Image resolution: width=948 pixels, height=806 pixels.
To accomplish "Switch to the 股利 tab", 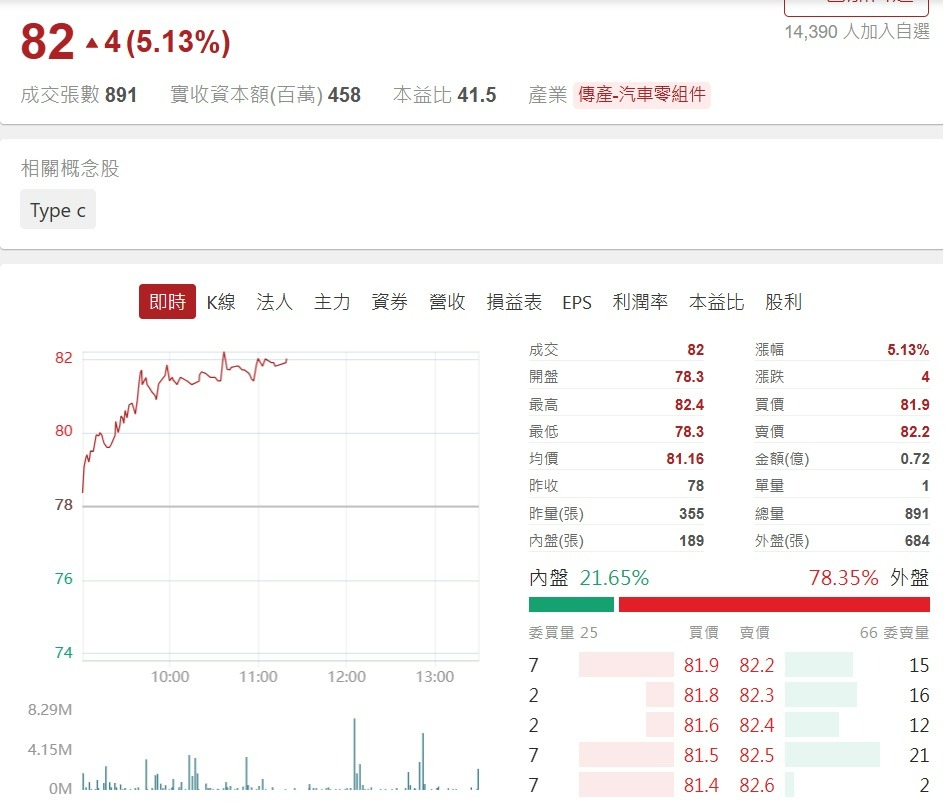I will tap(785, 302).
